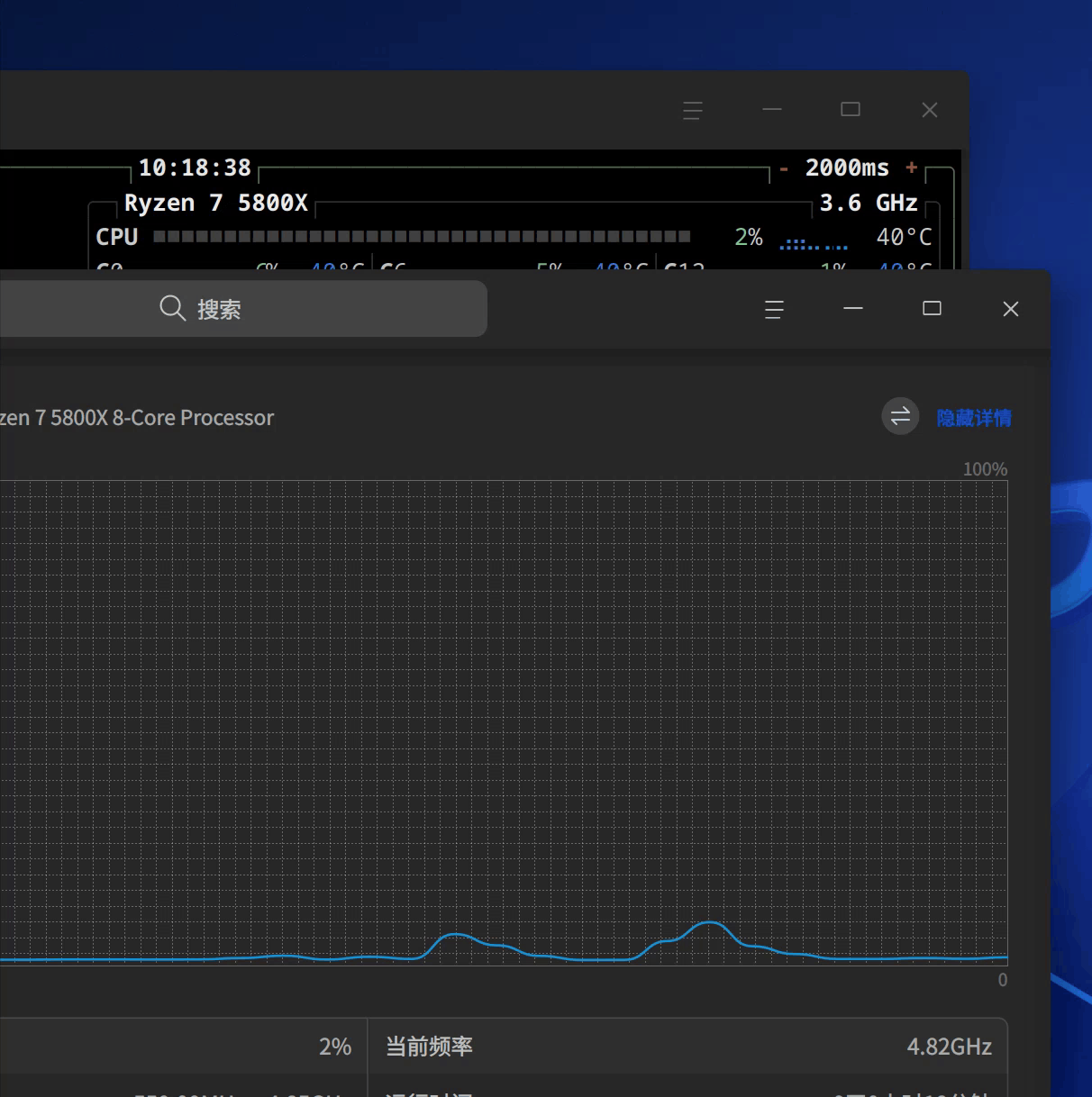
Task: Click the swap-view icon beside 隐藏详情
Action: coord(900,416)
